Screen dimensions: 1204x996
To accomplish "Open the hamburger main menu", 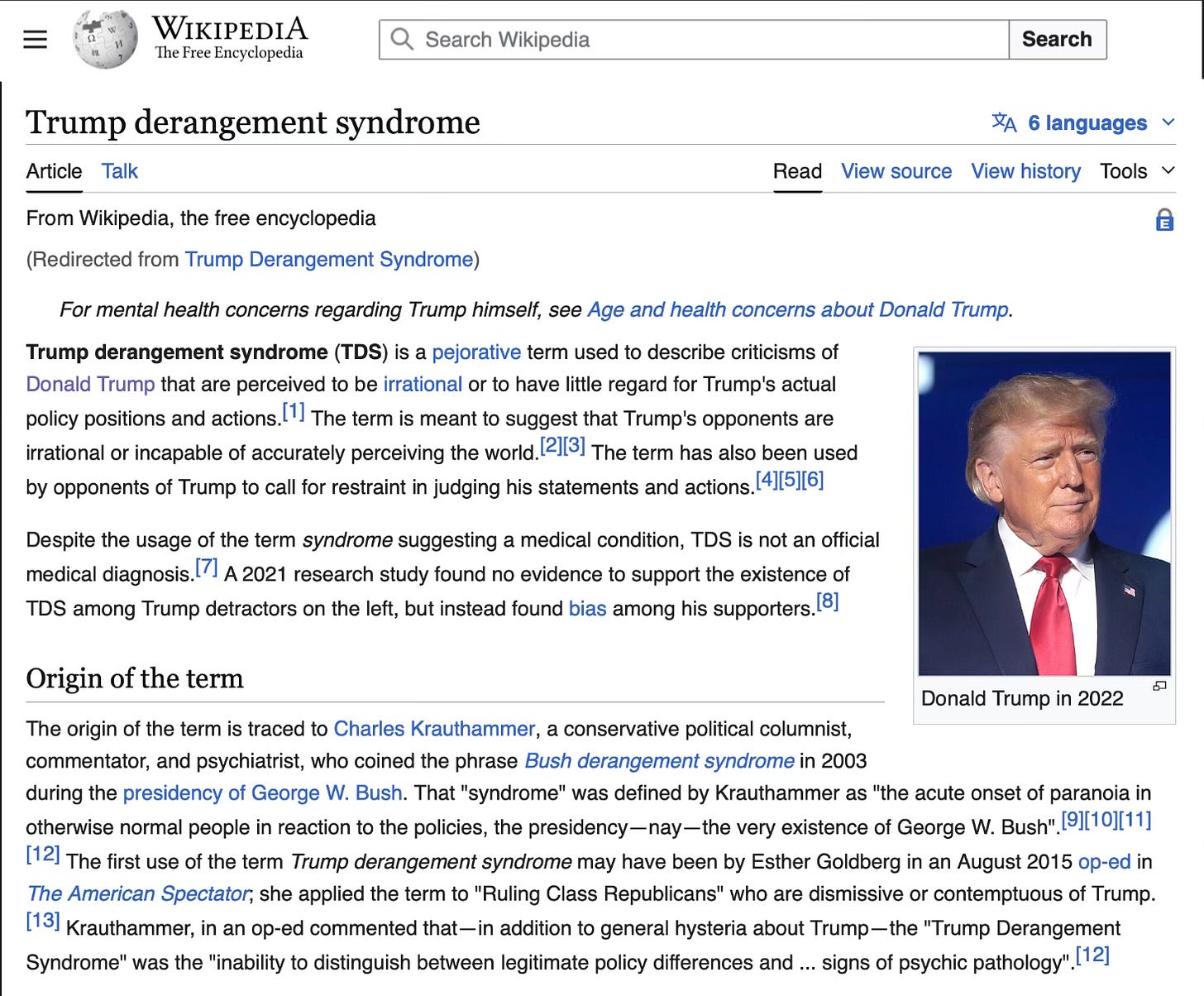I will 35,40.
